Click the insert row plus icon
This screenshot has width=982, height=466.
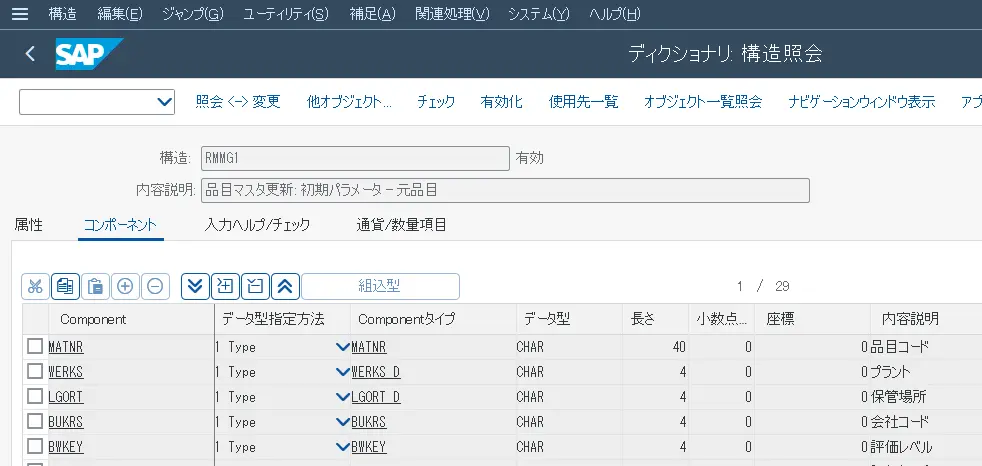125,286
